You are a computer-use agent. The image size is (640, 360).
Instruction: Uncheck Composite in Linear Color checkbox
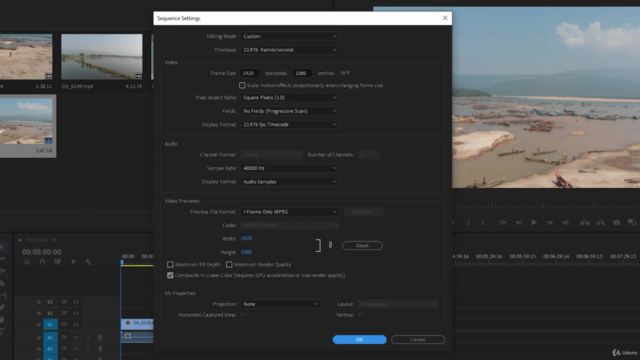click(170, 275)
